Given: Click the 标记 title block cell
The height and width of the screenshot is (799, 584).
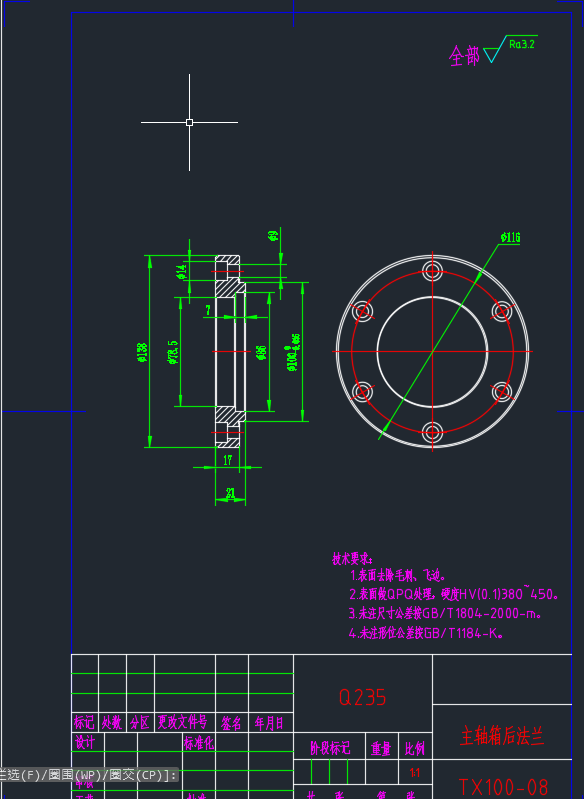Looking at the screenshot, I should click(x=84, y=723).
